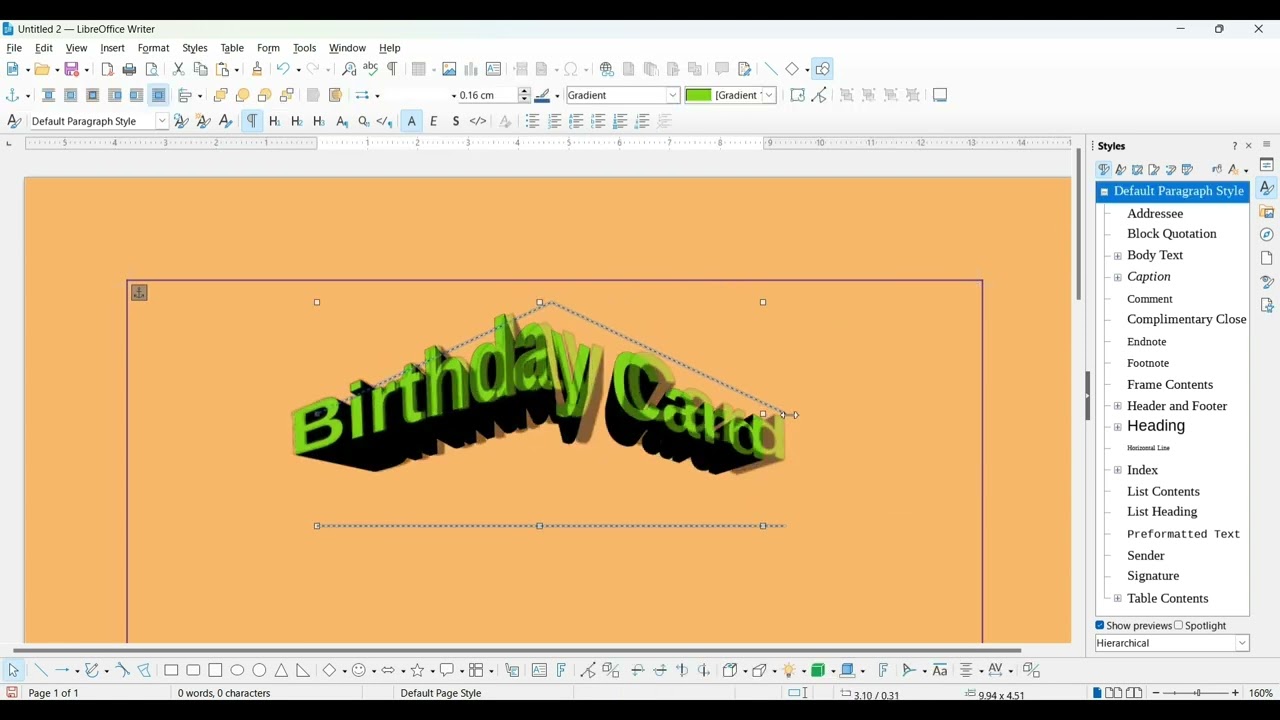Open the Help menu
Screen dimensions: 1280x720
point(390,48)
